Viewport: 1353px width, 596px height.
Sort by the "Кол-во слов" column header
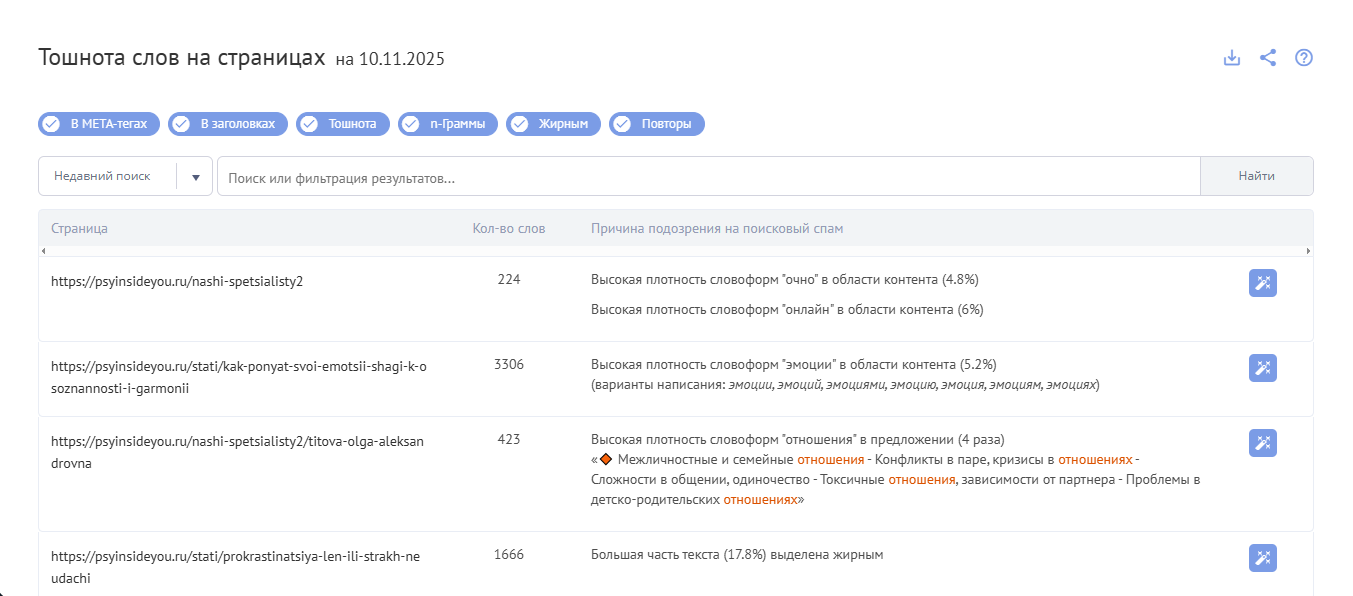coord(509,229)
